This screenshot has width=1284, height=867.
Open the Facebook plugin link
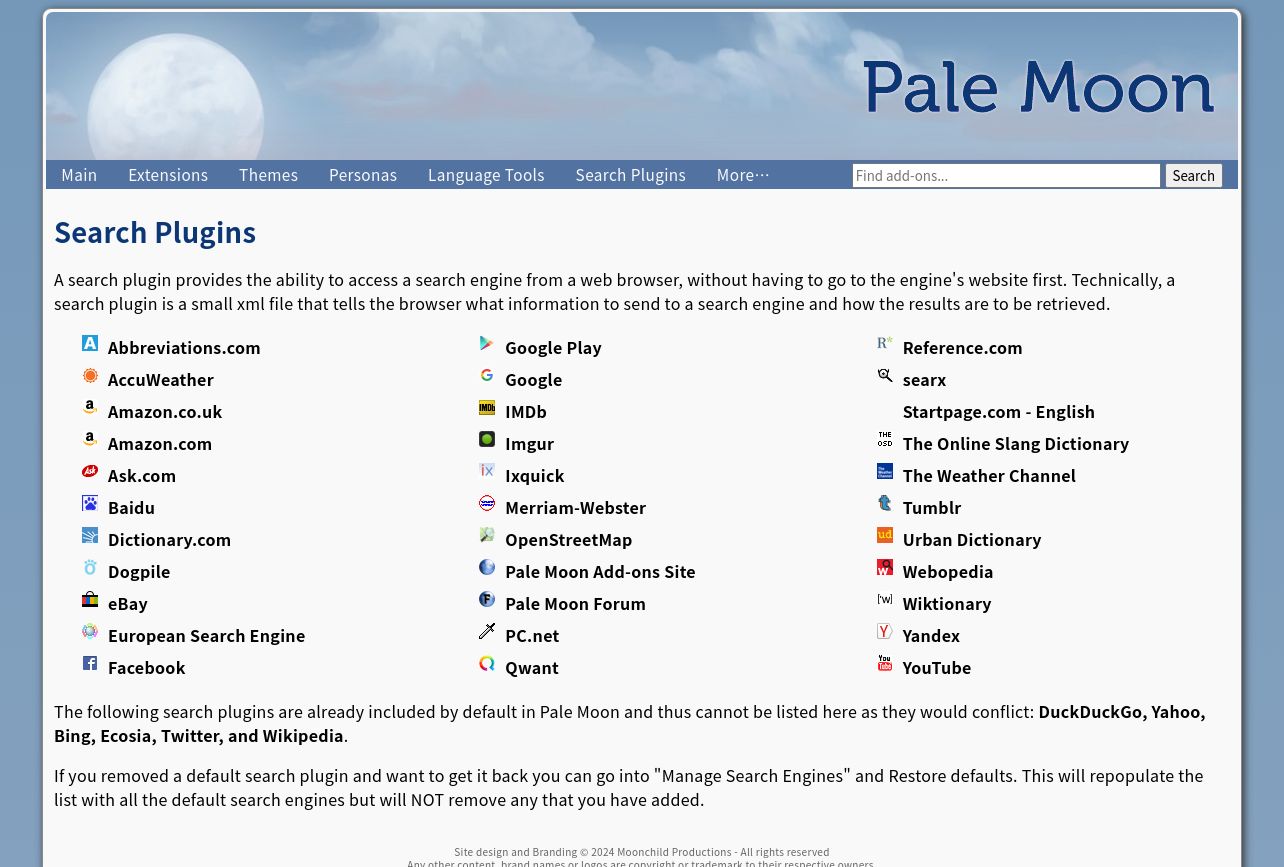point(146,668)
